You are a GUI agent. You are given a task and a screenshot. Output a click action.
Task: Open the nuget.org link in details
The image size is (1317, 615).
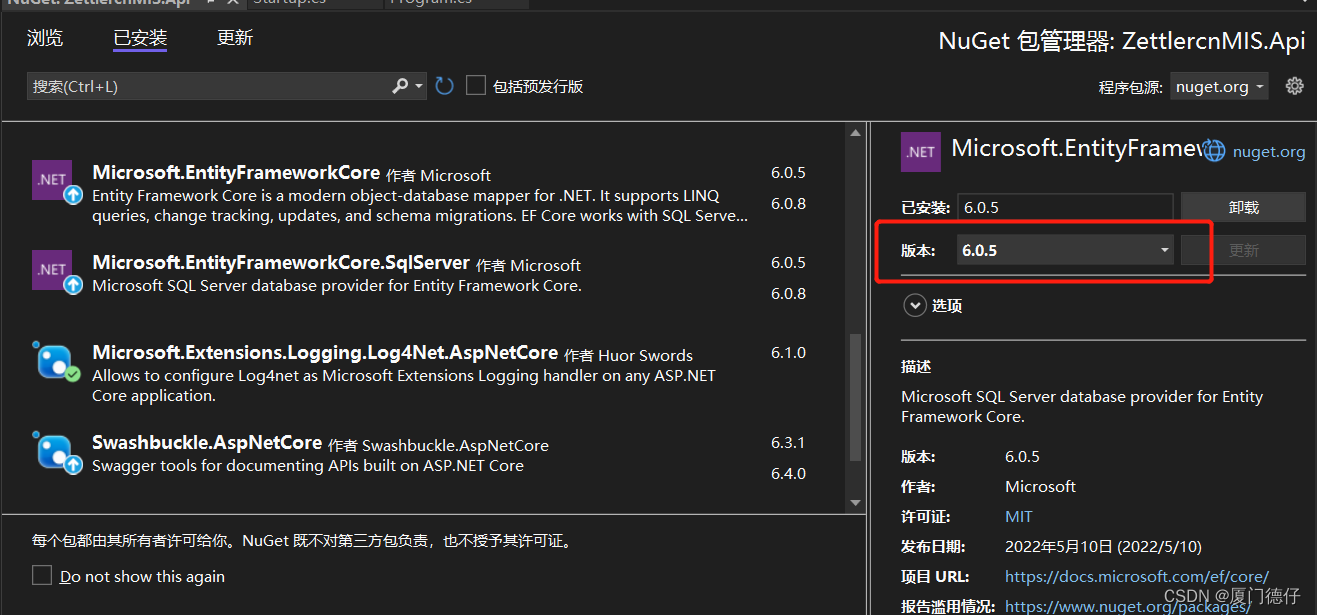coord(1269,152)
